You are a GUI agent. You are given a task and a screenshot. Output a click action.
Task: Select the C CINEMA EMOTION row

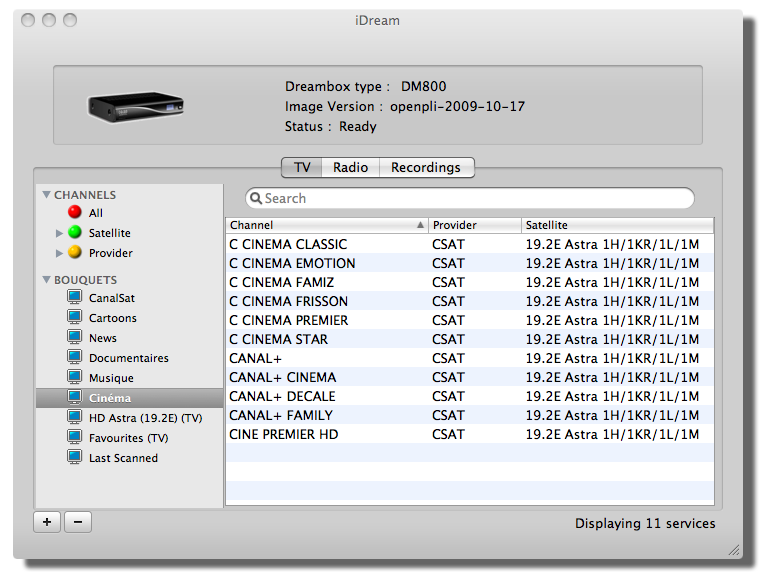point(470,263)
